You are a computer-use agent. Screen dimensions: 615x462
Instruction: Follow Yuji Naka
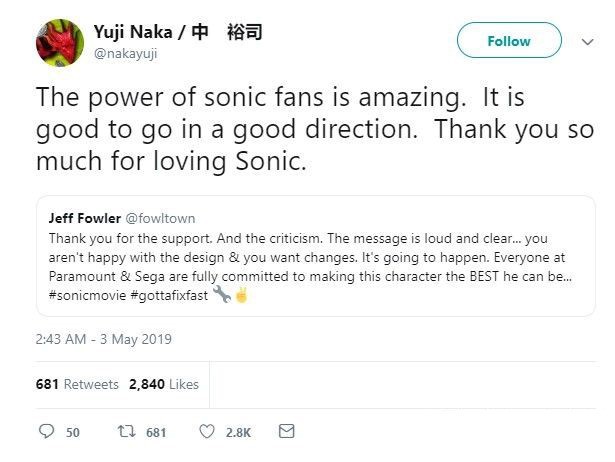(x=509, y=40)
